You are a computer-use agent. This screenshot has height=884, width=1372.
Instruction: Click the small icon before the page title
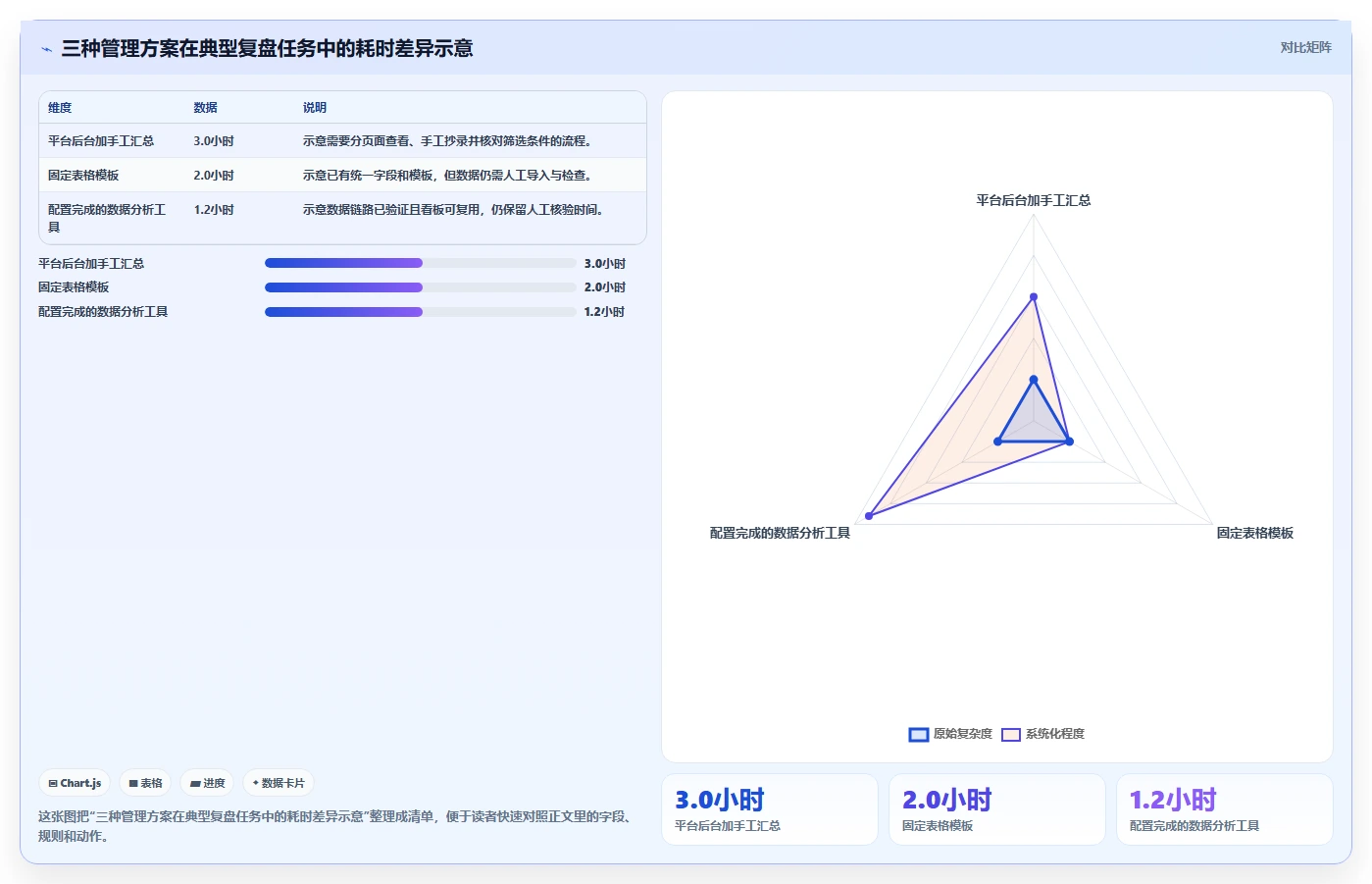[x=46, y=49]
